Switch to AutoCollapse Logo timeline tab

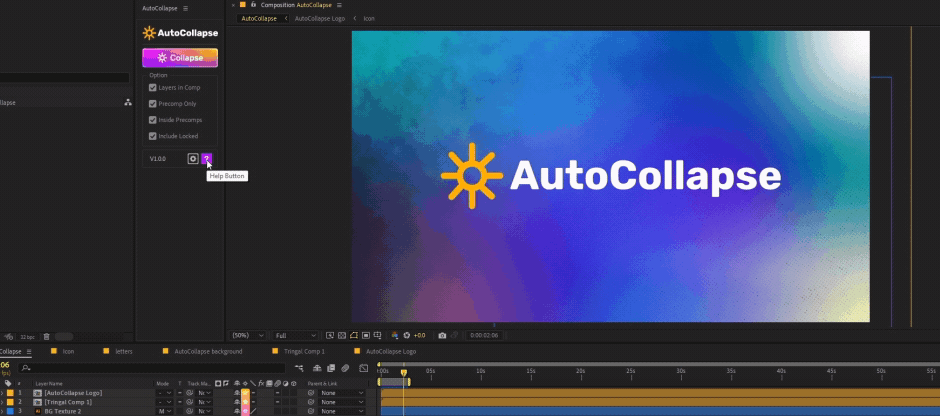click(x=391, y=351)
